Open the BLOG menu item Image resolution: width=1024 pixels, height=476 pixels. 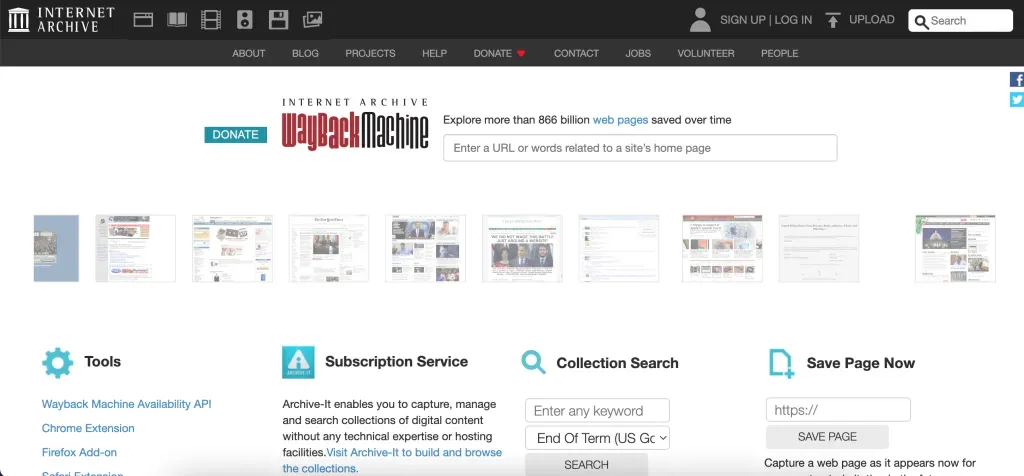306,54
